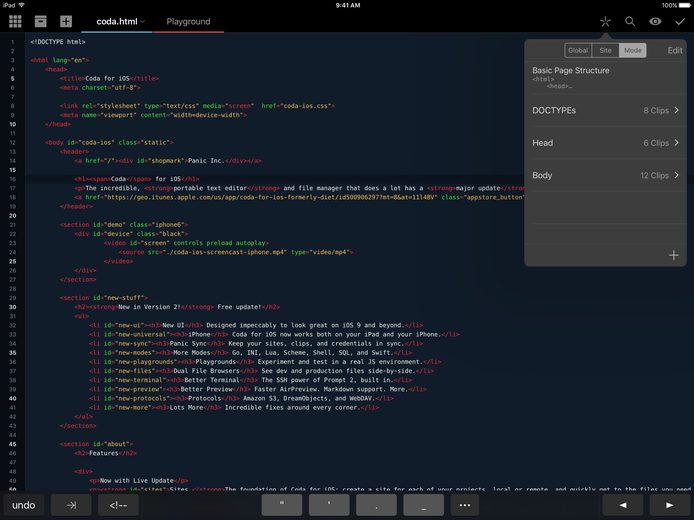Click the 9:41 AM clock

[348, 5]
